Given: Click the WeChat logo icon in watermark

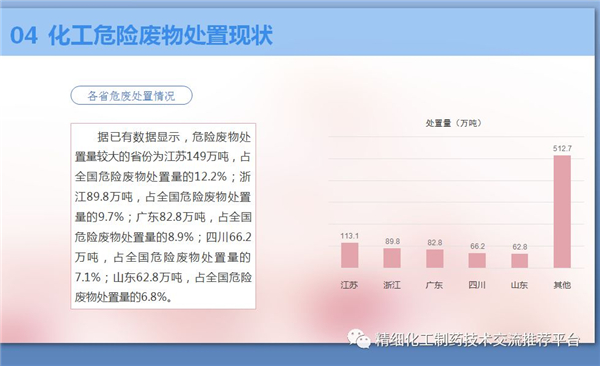Looking at the screenshot, I should pyautogui.click(x=359, y=339).
